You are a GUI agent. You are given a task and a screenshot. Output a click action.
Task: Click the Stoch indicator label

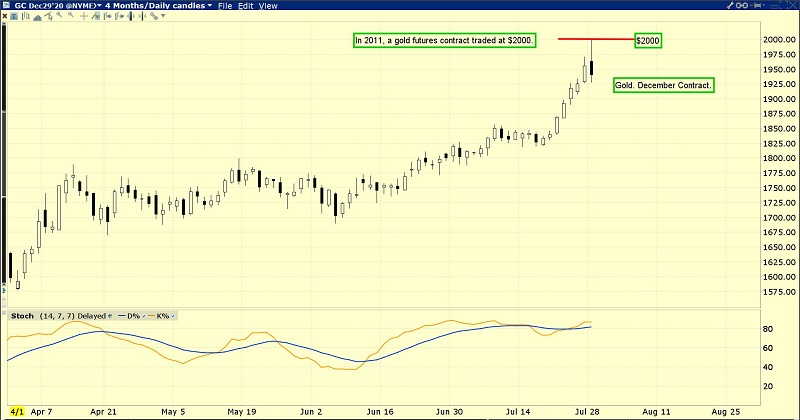click(x=21, y=316)
